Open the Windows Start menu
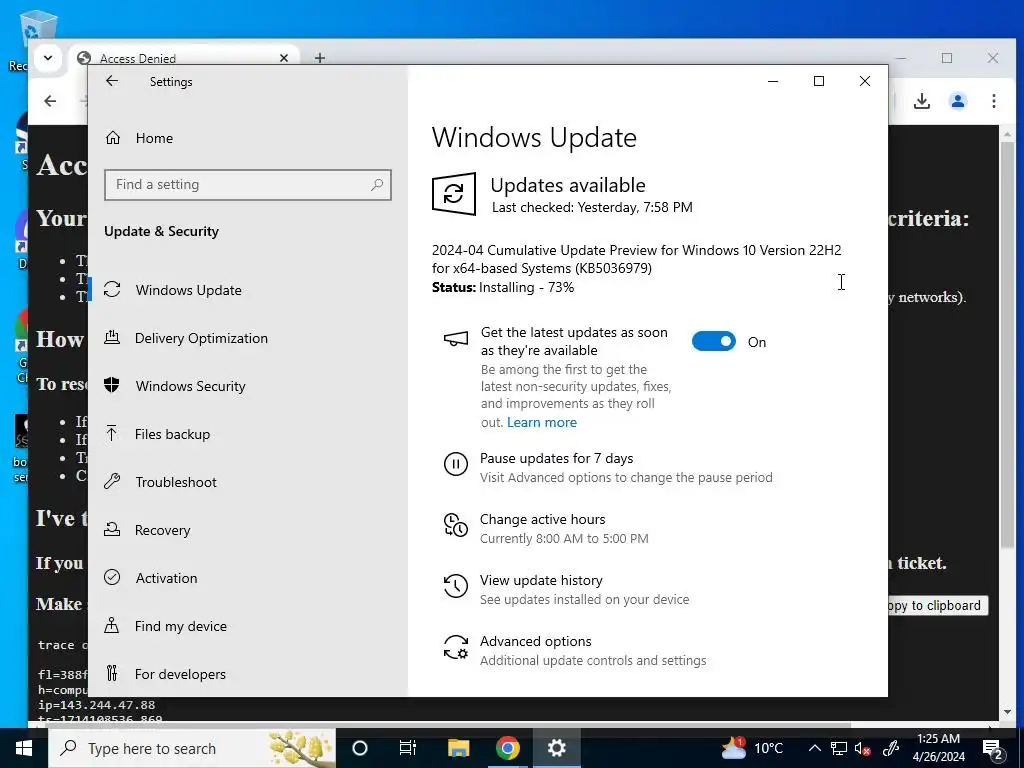The image size is (1024, 768). point(24,748)
